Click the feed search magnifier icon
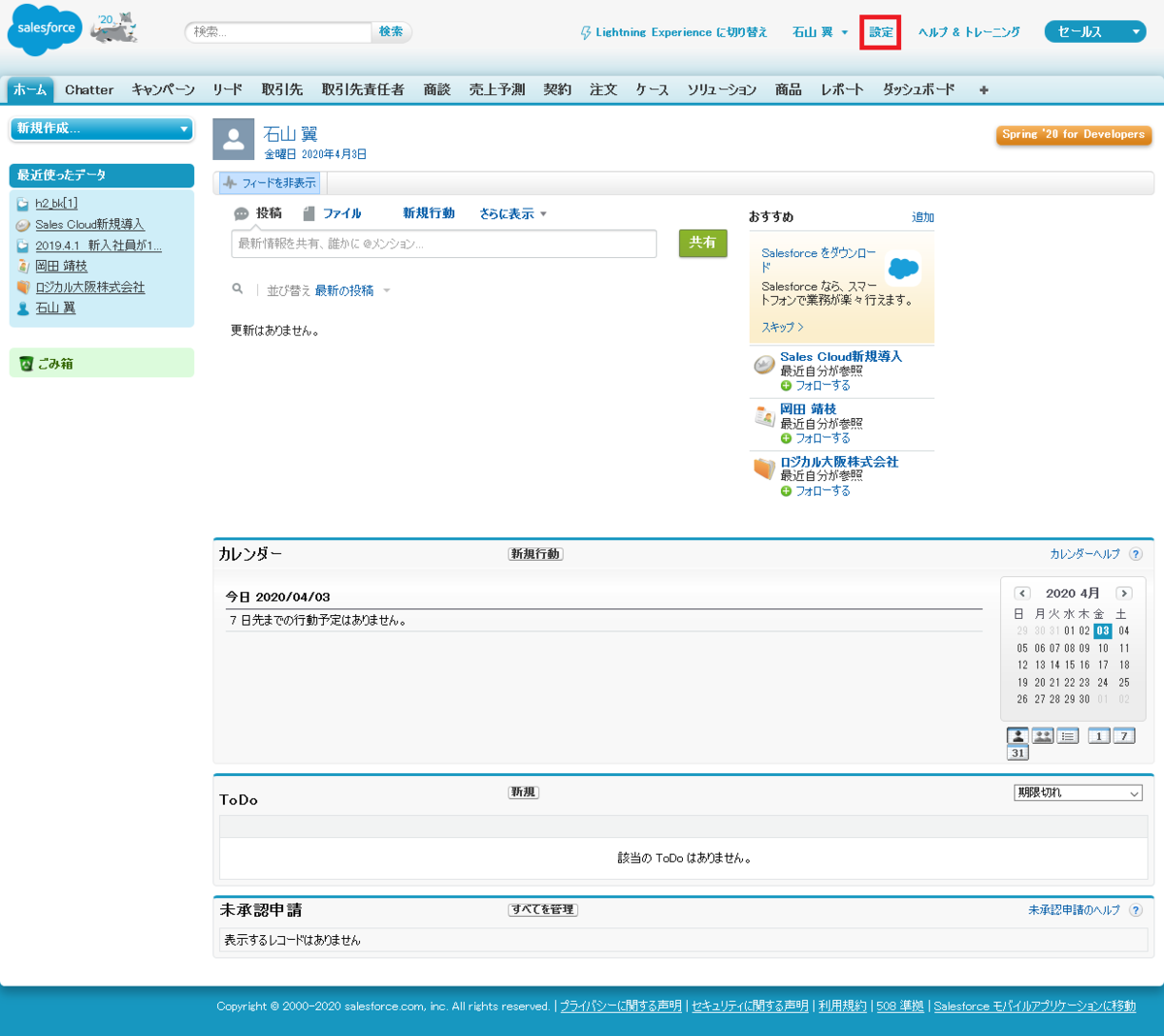The height and width of the screenshot is (1036, 1164). [238, 289]
